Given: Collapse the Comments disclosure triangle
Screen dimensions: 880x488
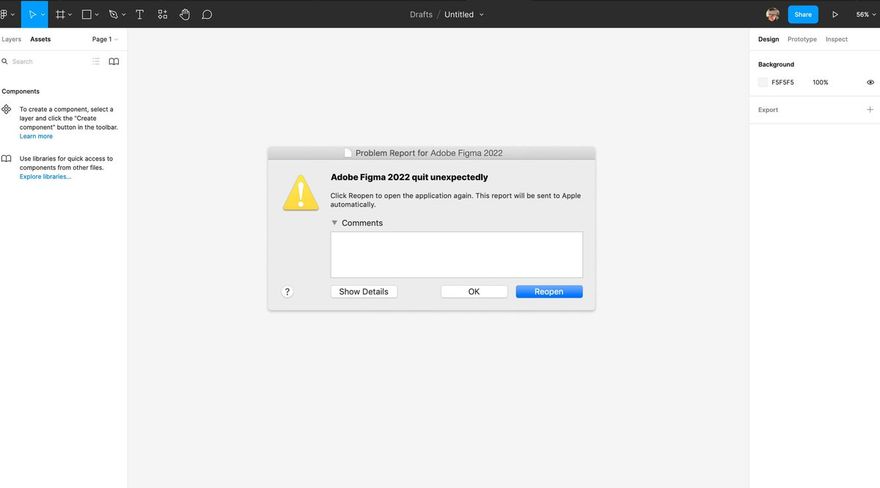Looking at the screenshot, I should click(334, 223).
